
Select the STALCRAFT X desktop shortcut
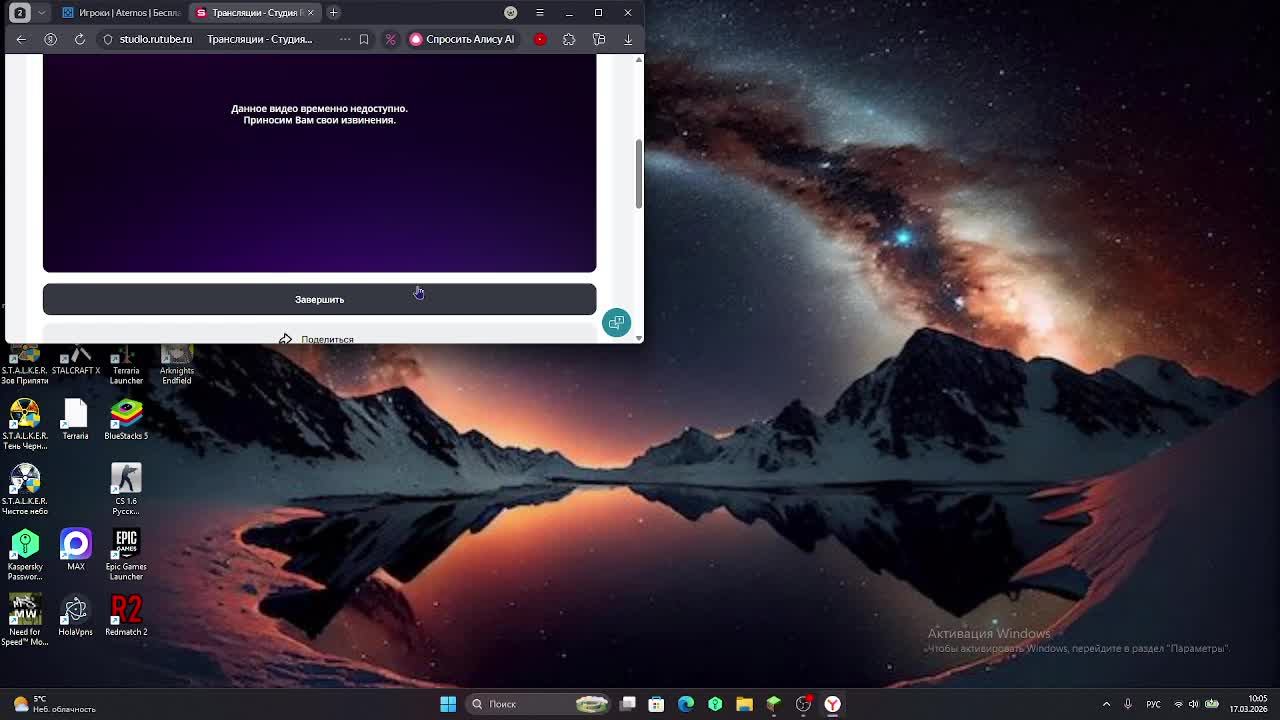pos(76,359)
